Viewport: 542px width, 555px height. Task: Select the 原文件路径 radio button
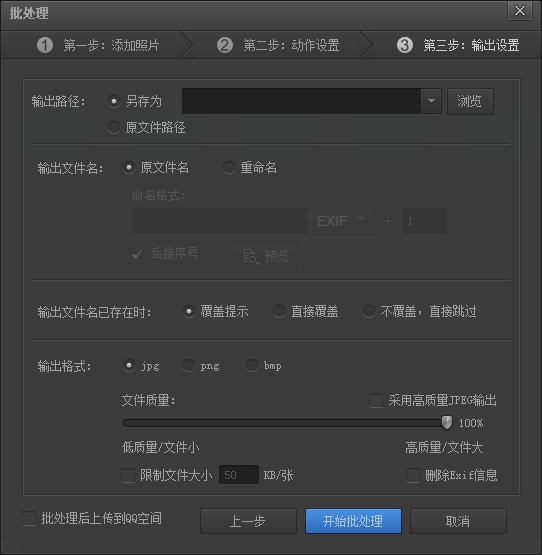tap(114, 127)
